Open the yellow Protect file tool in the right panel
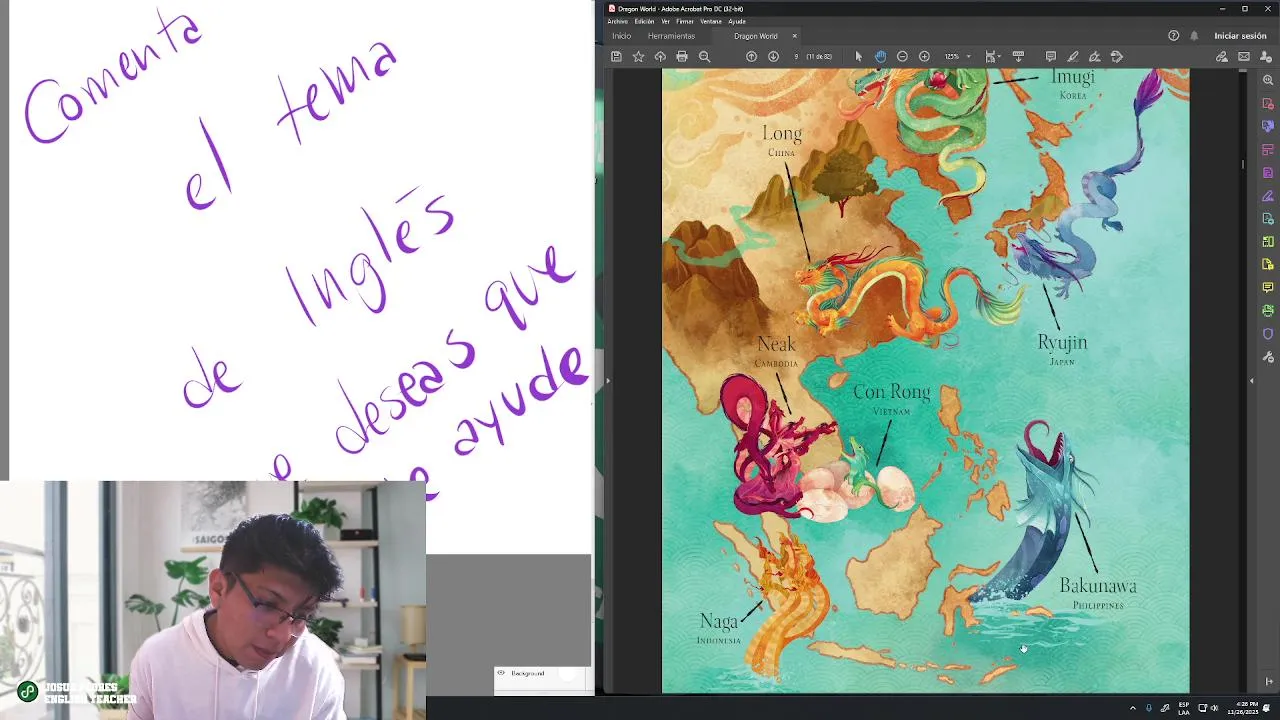Screen dimensions: 1280x720 pyautogui.click(x=1268, y=265)
